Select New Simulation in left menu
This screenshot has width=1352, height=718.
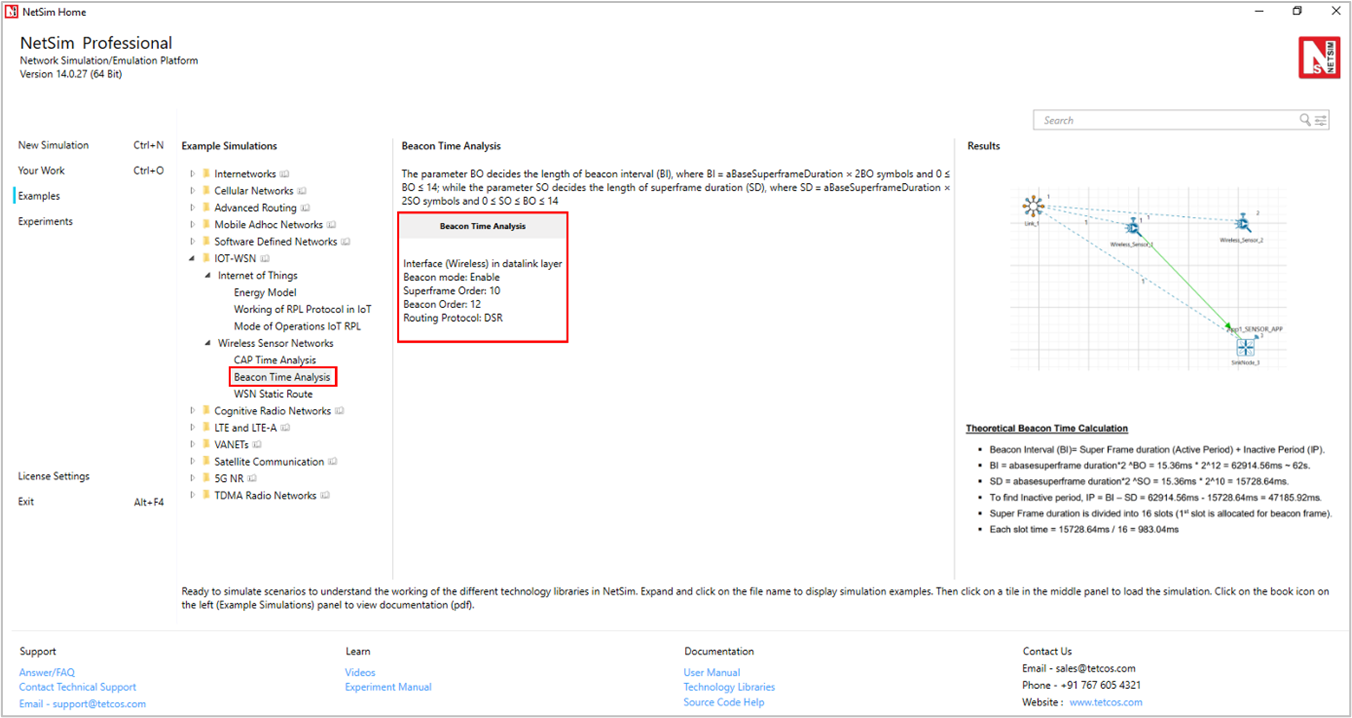pyautogui.click(x=53, y=145)
